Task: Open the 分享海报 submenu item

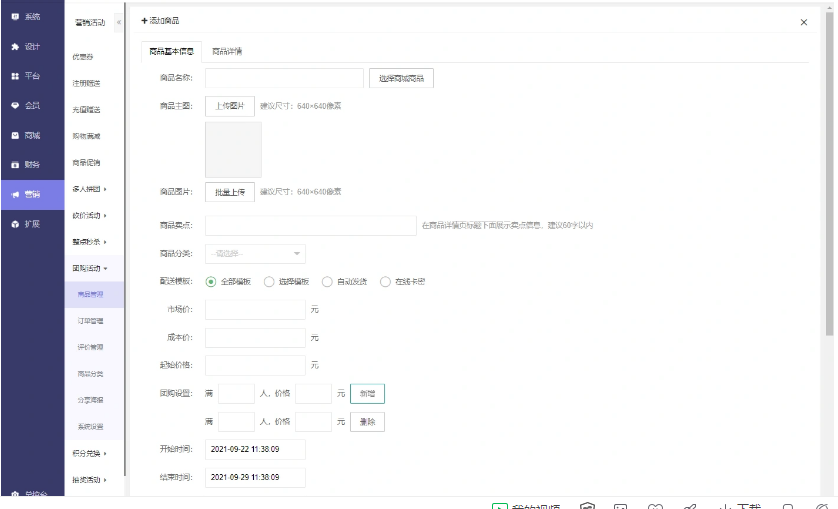Action: tap(90, 400)
